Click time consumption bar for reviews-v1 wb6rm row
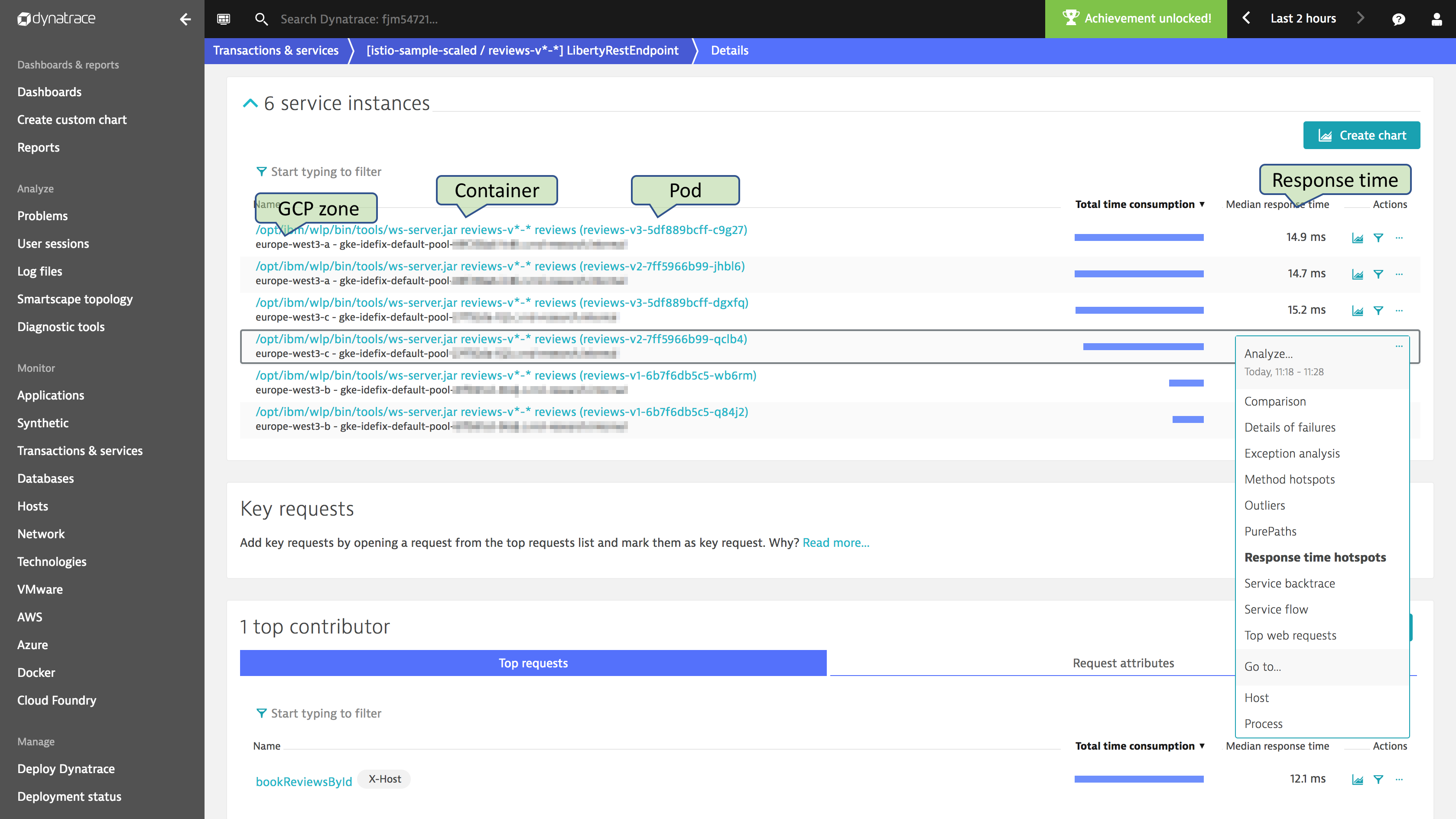1456x819 pixels. click(x=1186, y=383)
